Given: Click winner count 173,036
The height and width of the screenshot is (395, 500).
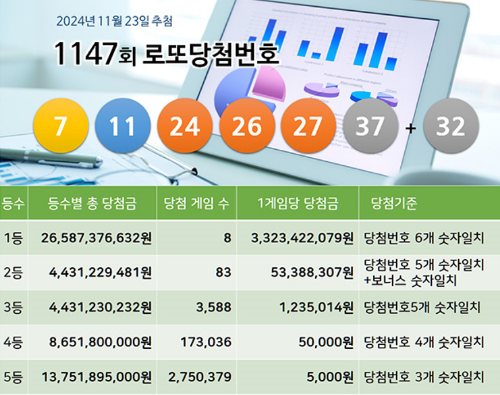Looking at the screenshot, I should 206,342.
